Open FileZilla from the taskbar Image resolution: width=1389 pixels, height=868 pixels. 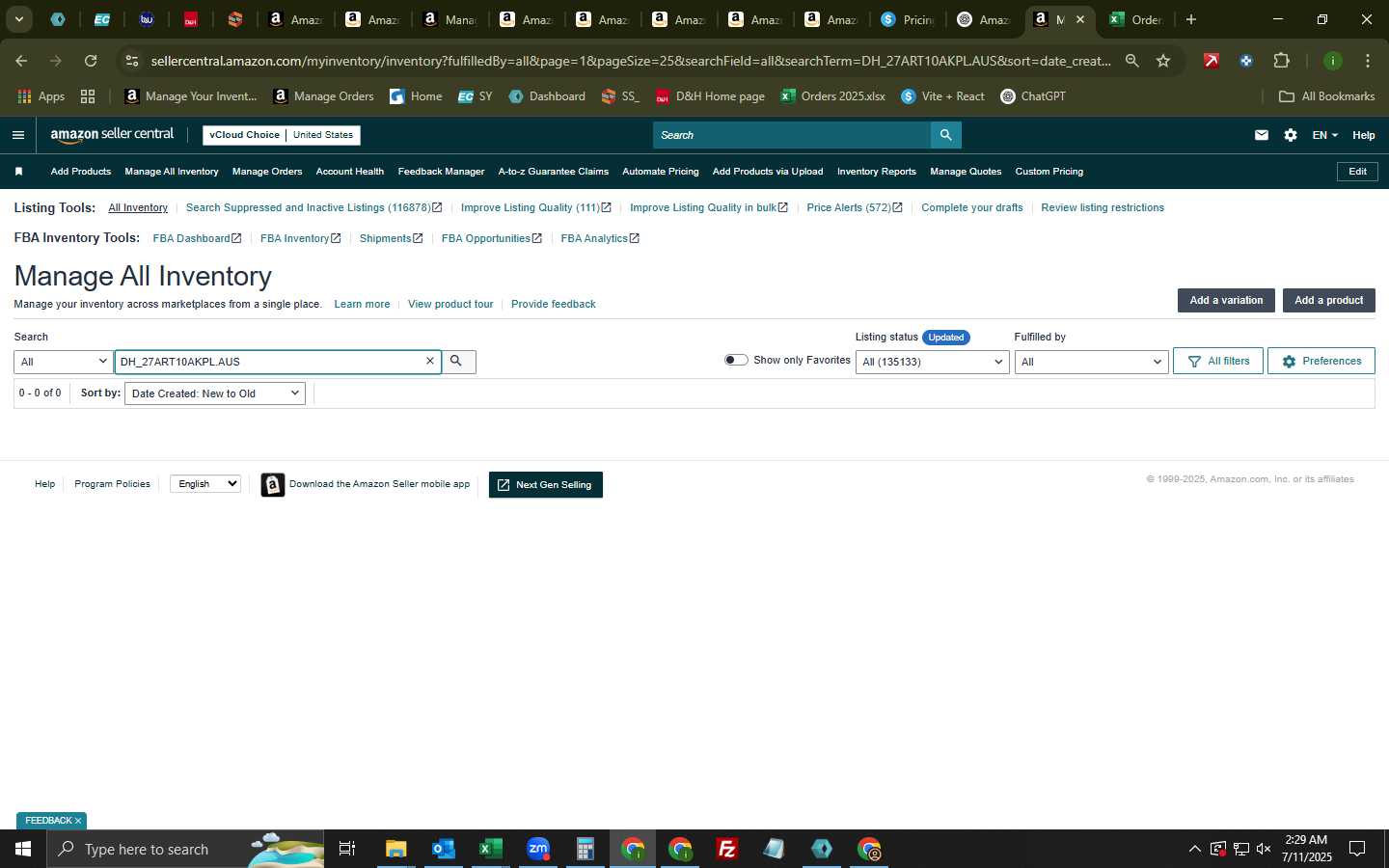(726, 849)
